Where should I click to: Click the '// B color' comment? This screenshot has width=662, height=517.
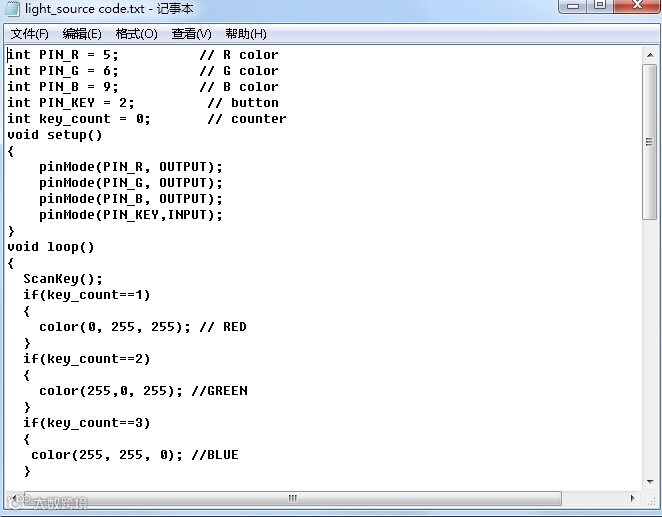point(239,87)
